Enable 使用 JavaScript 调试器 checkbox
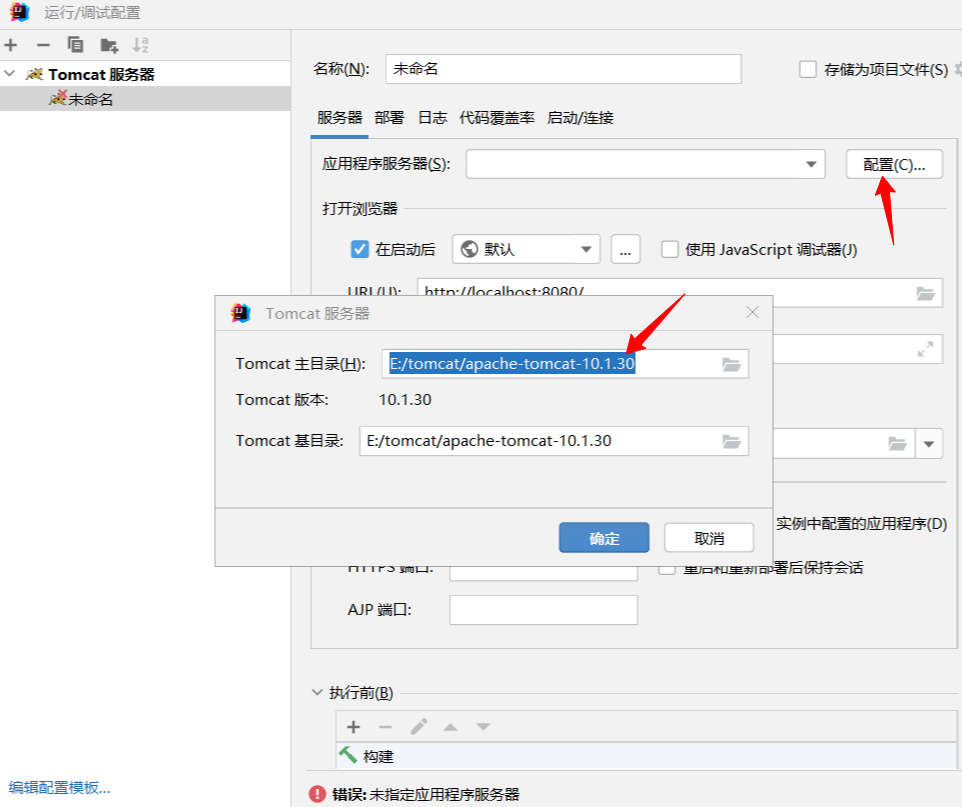 [669, 249]
